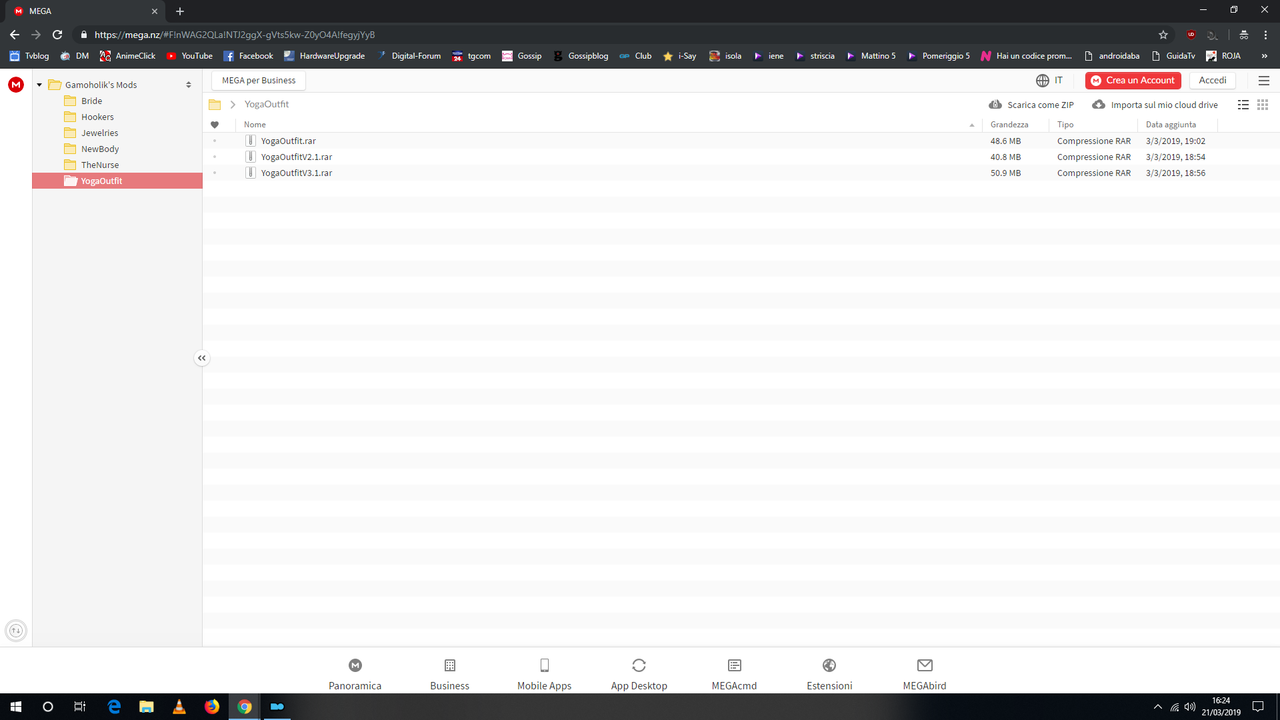Image resolution: width=1280 pixels, height=720 pixels.
Task: Open the sort arrows next to Gamoholik's Mods
Action: (189, 85)
